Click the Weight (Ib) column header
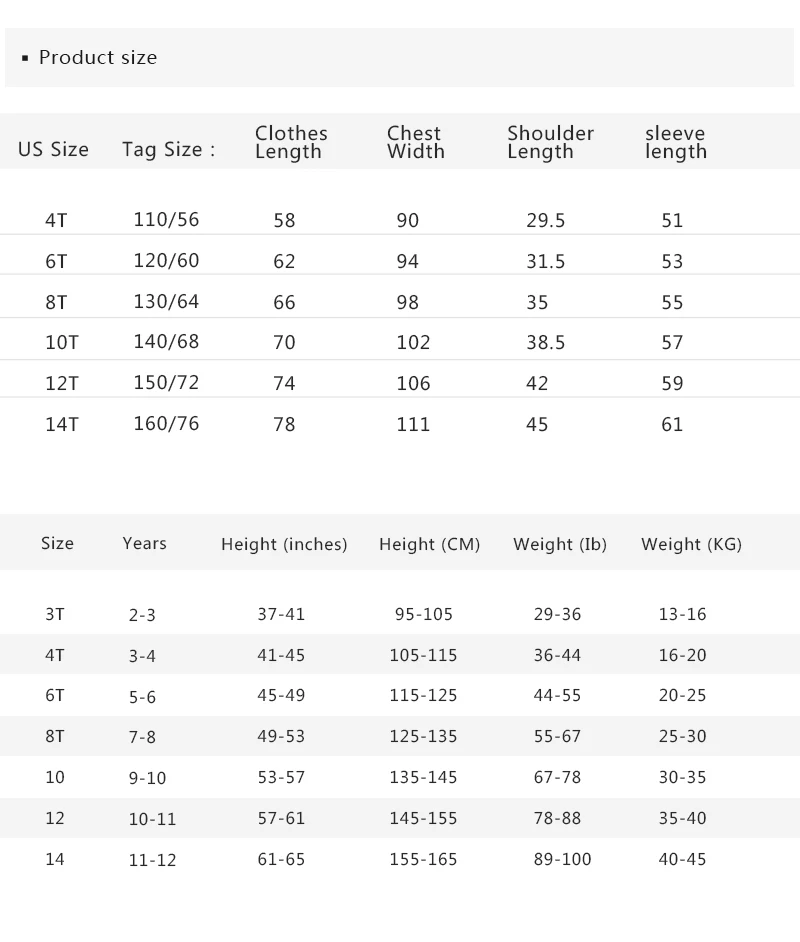This screenshot has width=800, height=942. 560,544
